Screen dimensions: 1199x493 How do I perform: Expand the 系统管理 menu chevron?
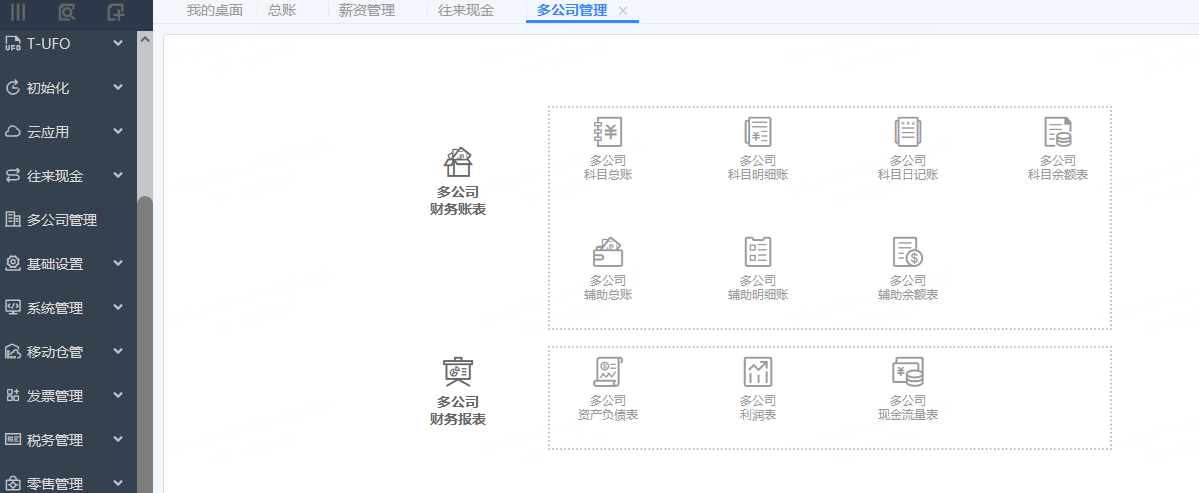pyautogui.click(x=118, y=307)
